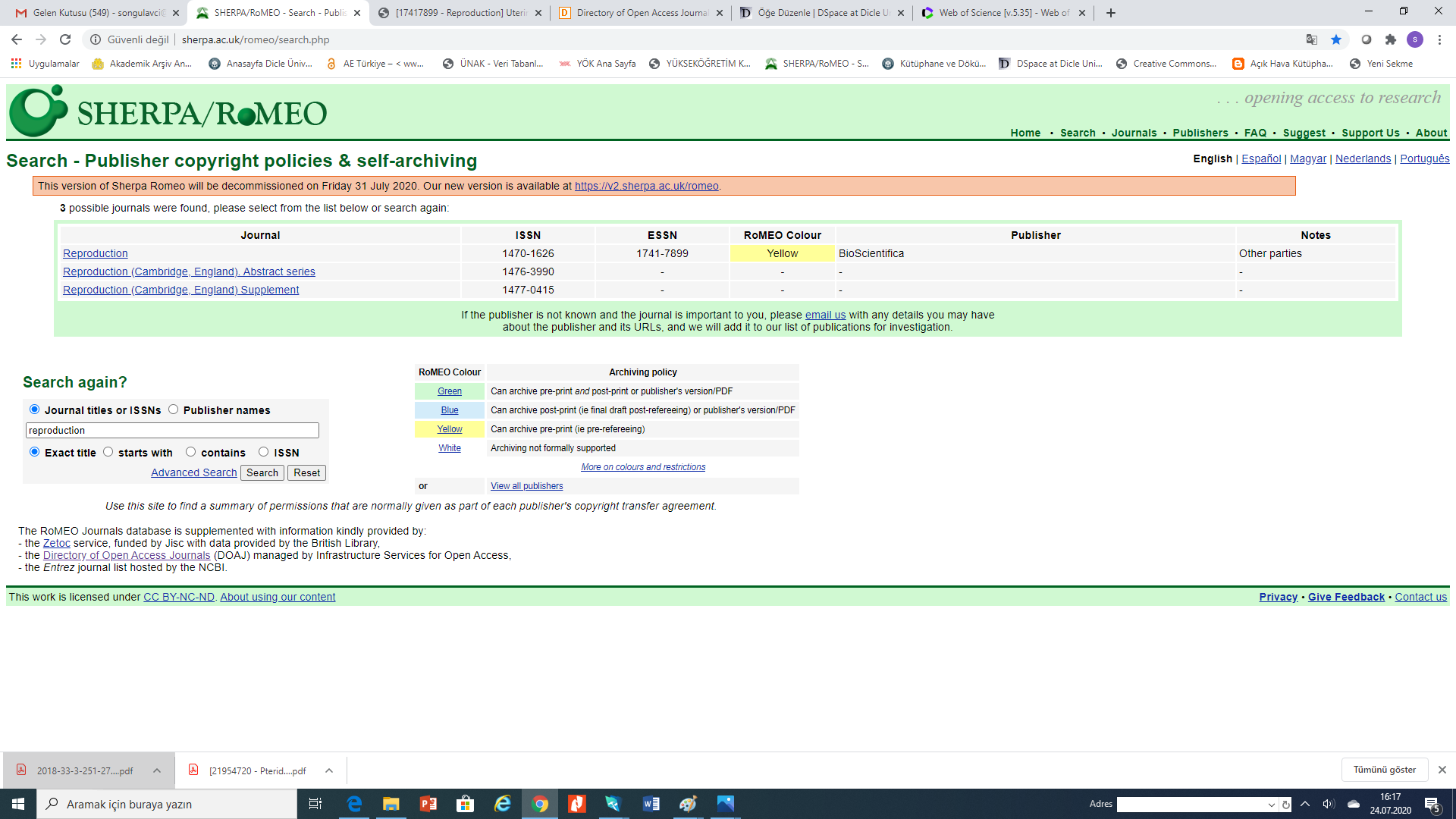Open the Chrome three-dot menu

pyautogui.click(x=1439, y=39)
